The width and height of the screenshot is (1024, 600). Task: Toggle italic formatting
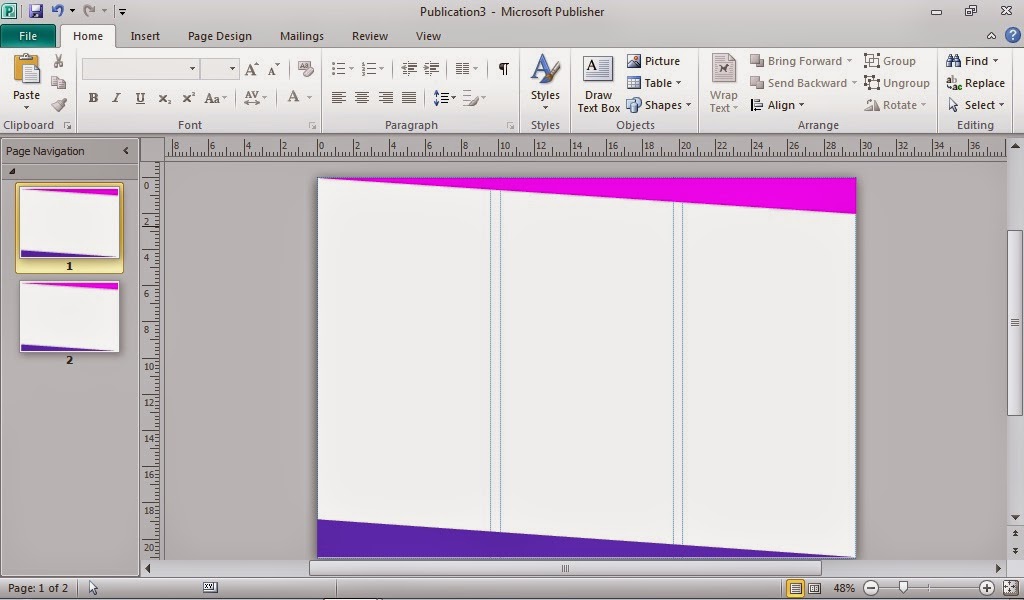point(116,98)
